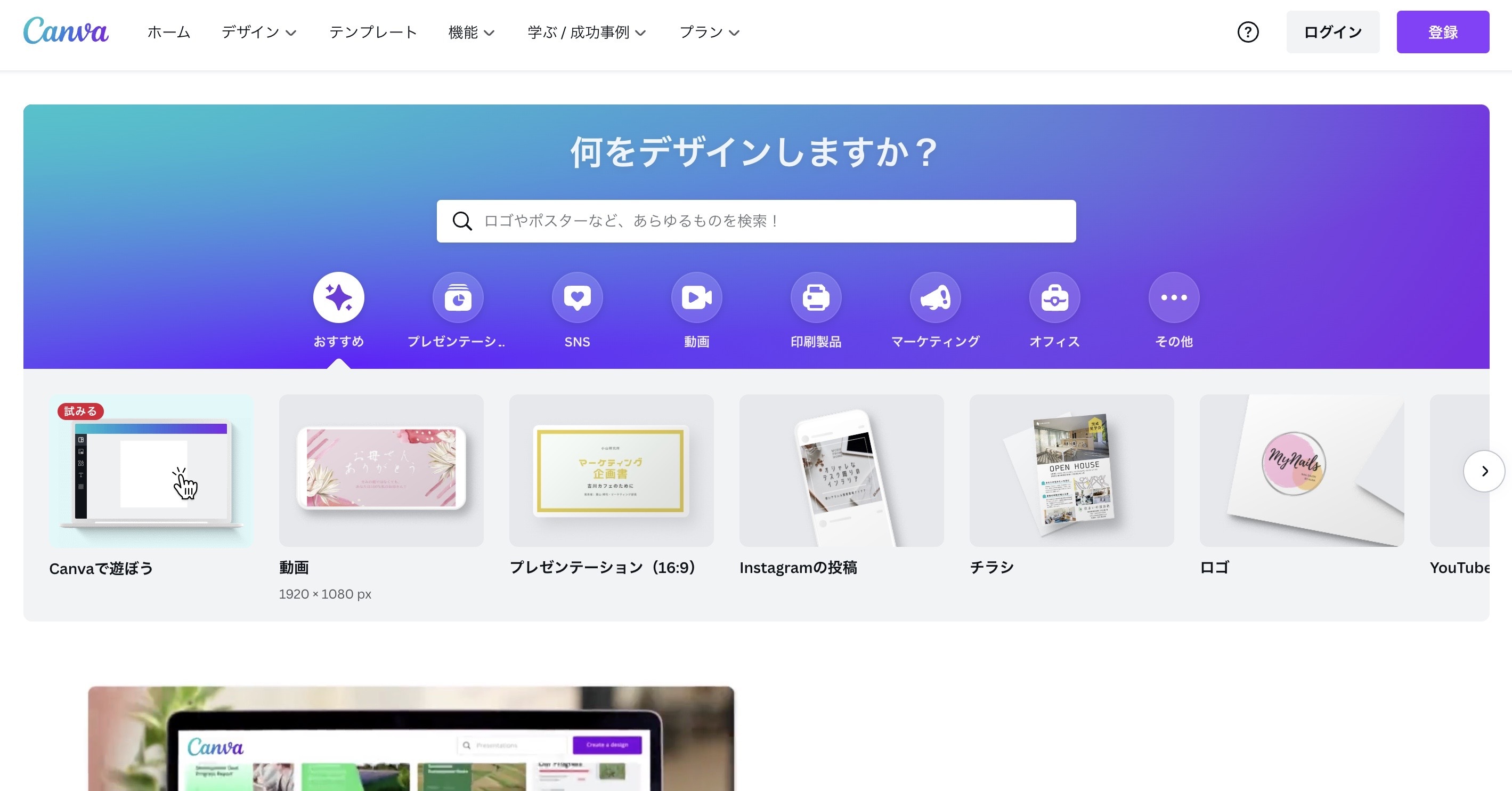Open the Instagramの投稿 thumbnail
The height and width of the screenshot is (791, 1512).
[841, 470]
